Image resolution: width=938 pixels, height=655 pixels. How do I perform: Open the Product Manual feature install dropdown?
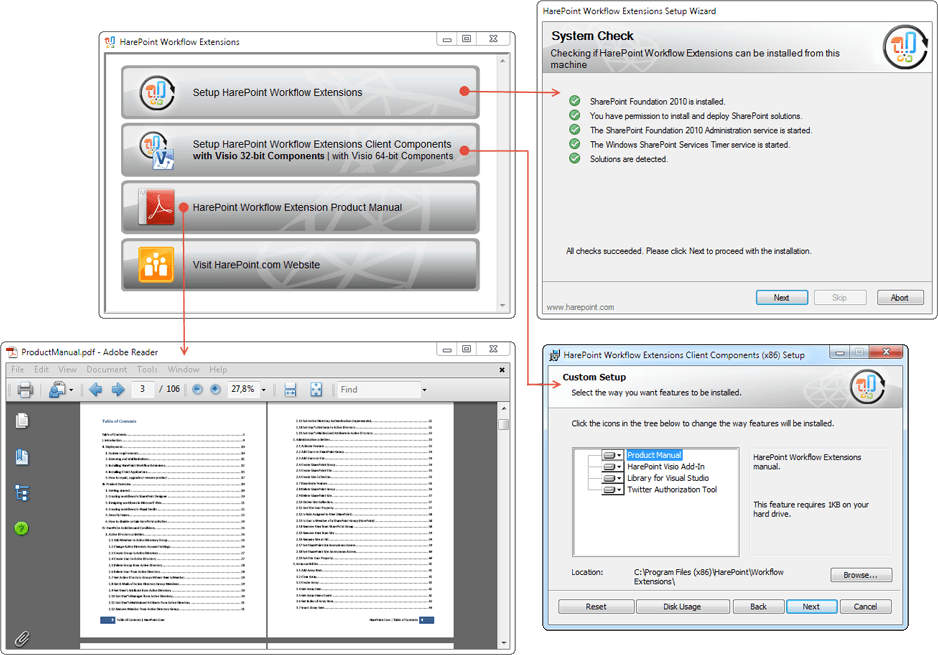coord(613,455)
